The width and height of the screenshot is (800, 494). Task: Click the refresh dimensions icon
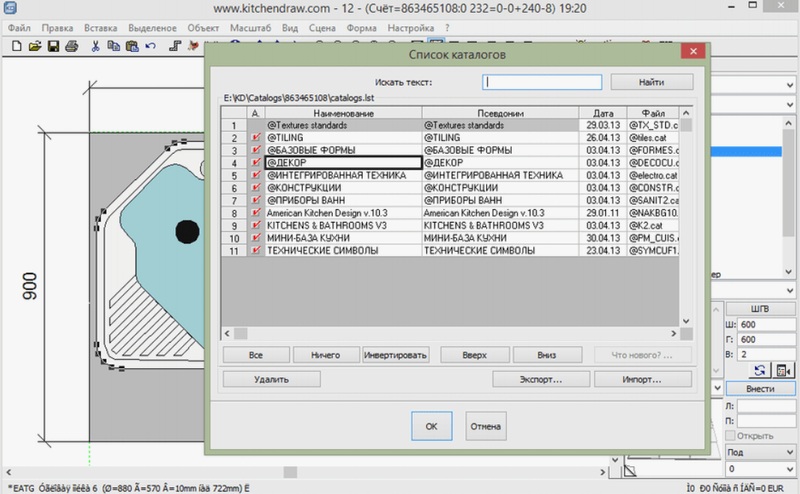click(759, 370)
